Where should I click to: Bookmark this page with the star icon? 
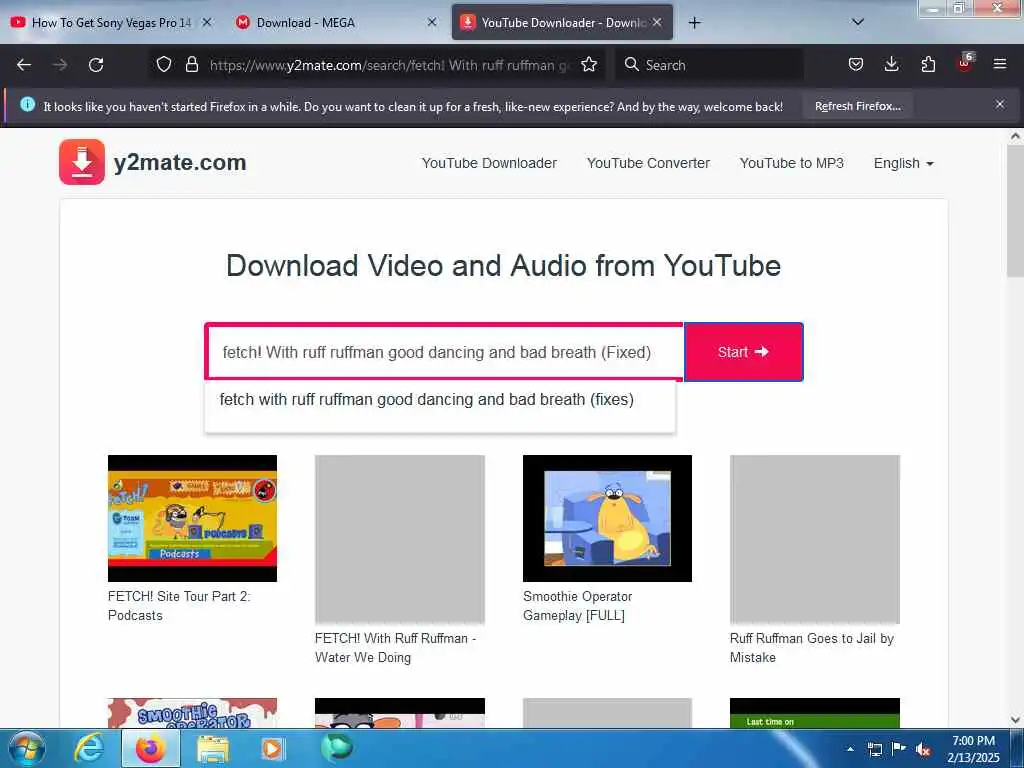pyautogui.click(x=589, y=65)
